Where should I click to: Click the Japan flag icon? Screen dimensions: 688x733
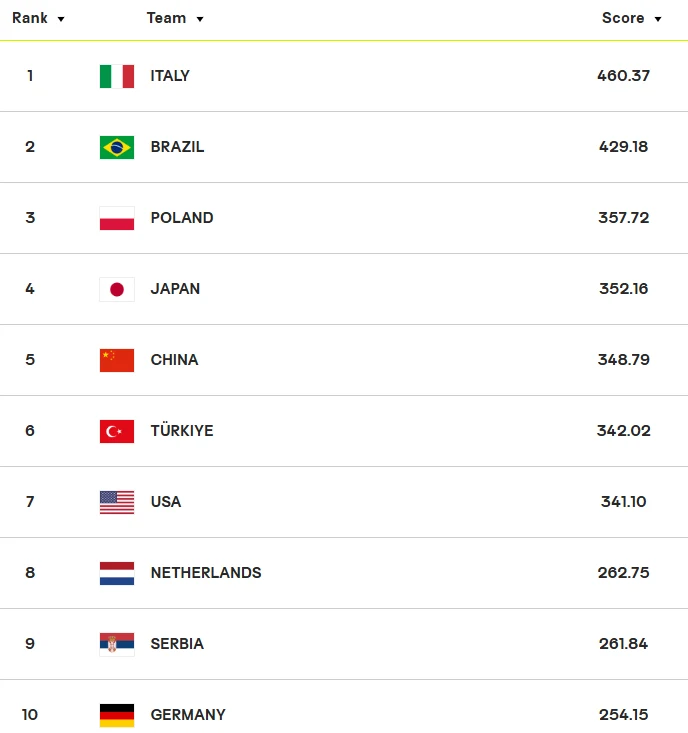pos(117,289)
